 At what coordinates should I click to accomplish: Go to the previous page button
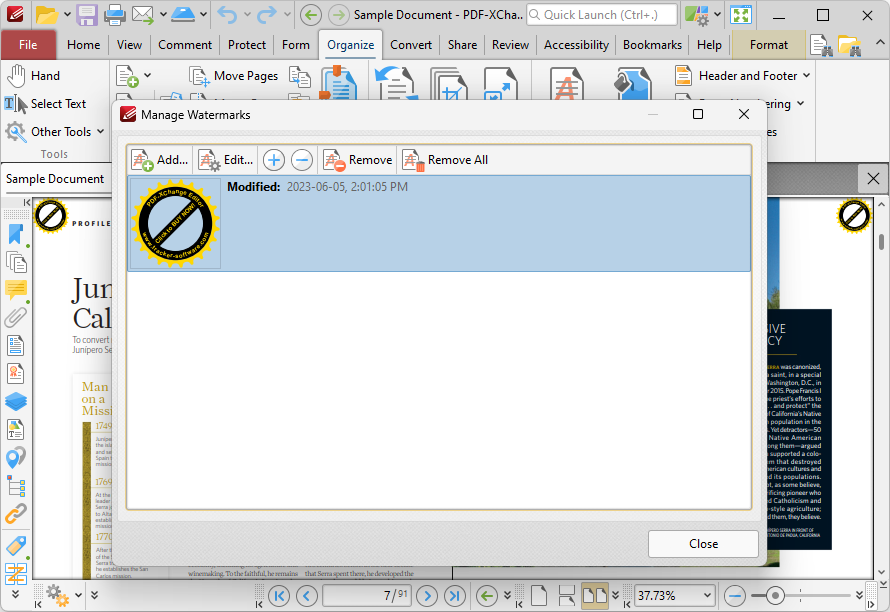(x=307, y=596)
